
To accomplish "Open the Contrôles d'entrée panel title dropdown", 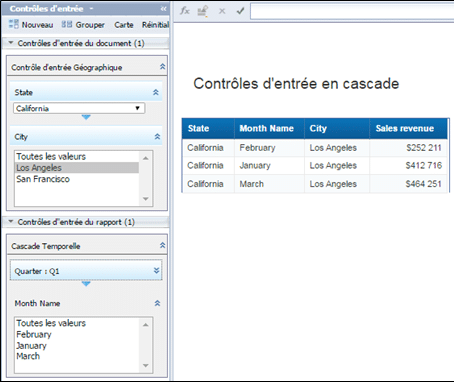I will tap(91, 9).
